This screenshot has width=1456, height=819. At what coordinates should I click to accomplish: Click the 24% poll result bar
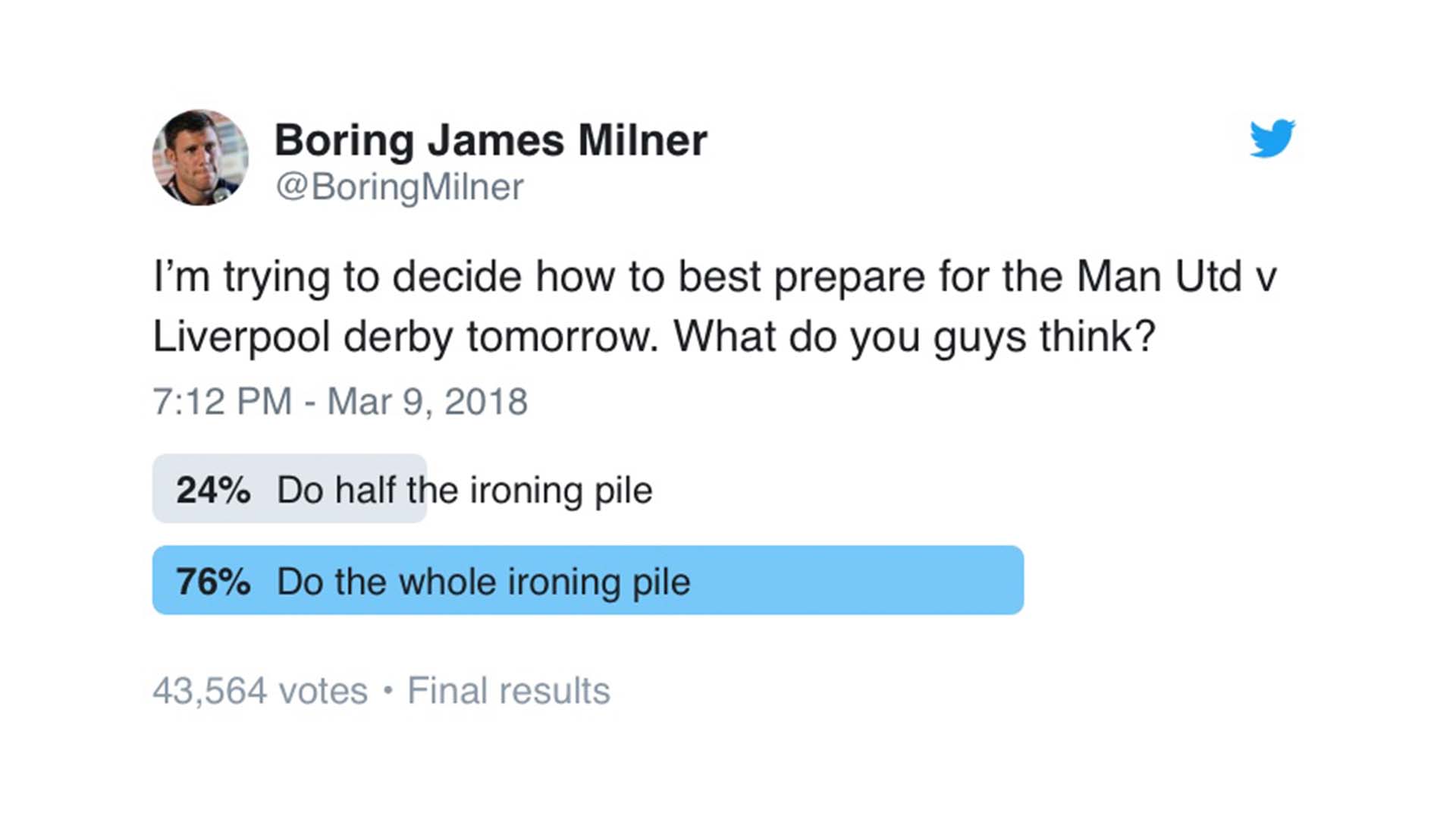(x=290, y=488)
